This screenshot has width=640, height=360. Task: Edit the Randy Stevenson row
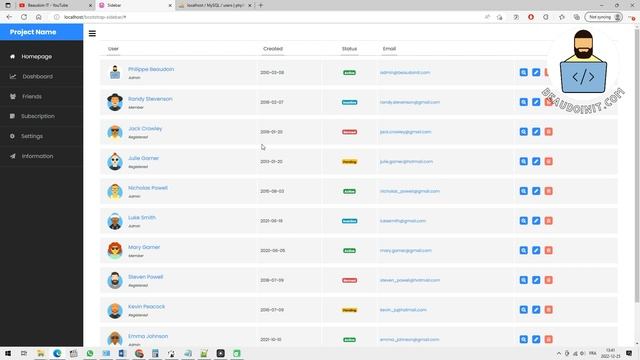click(x=536, y=102)
